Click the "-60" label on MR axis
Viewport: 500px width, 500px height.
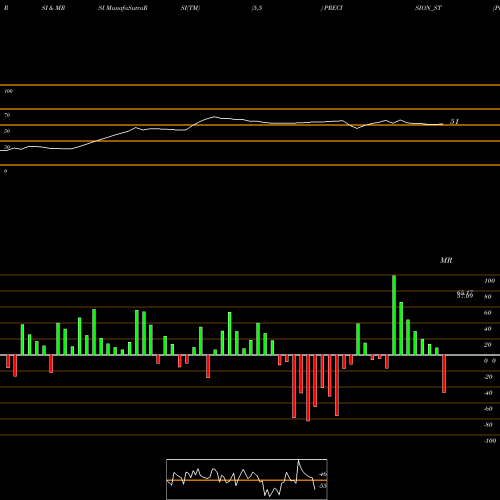(488, 409)
